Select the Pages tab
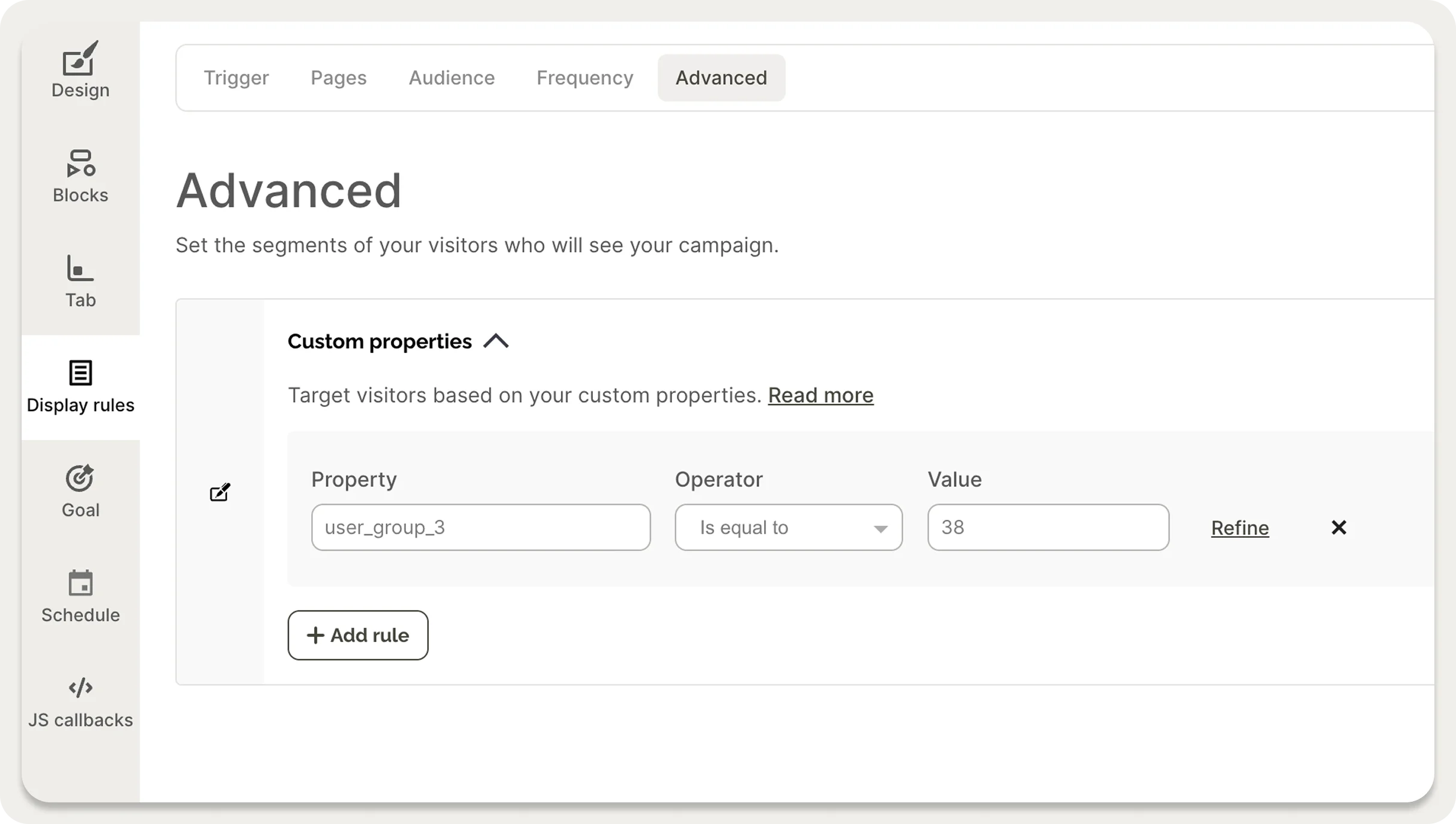 [338, 78]
